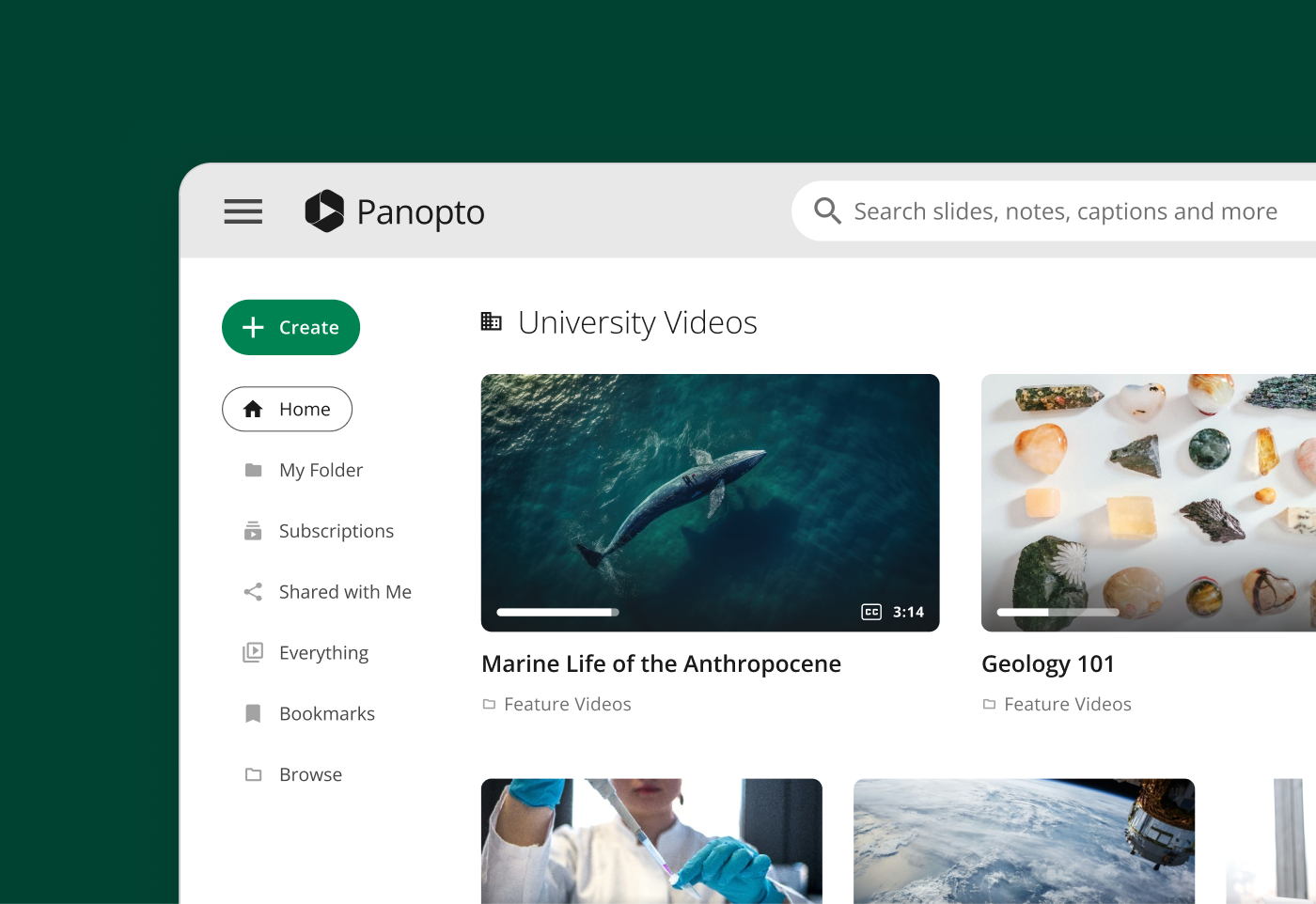
Task: Select Home in the sidebar
Action: tap(288, 410)
